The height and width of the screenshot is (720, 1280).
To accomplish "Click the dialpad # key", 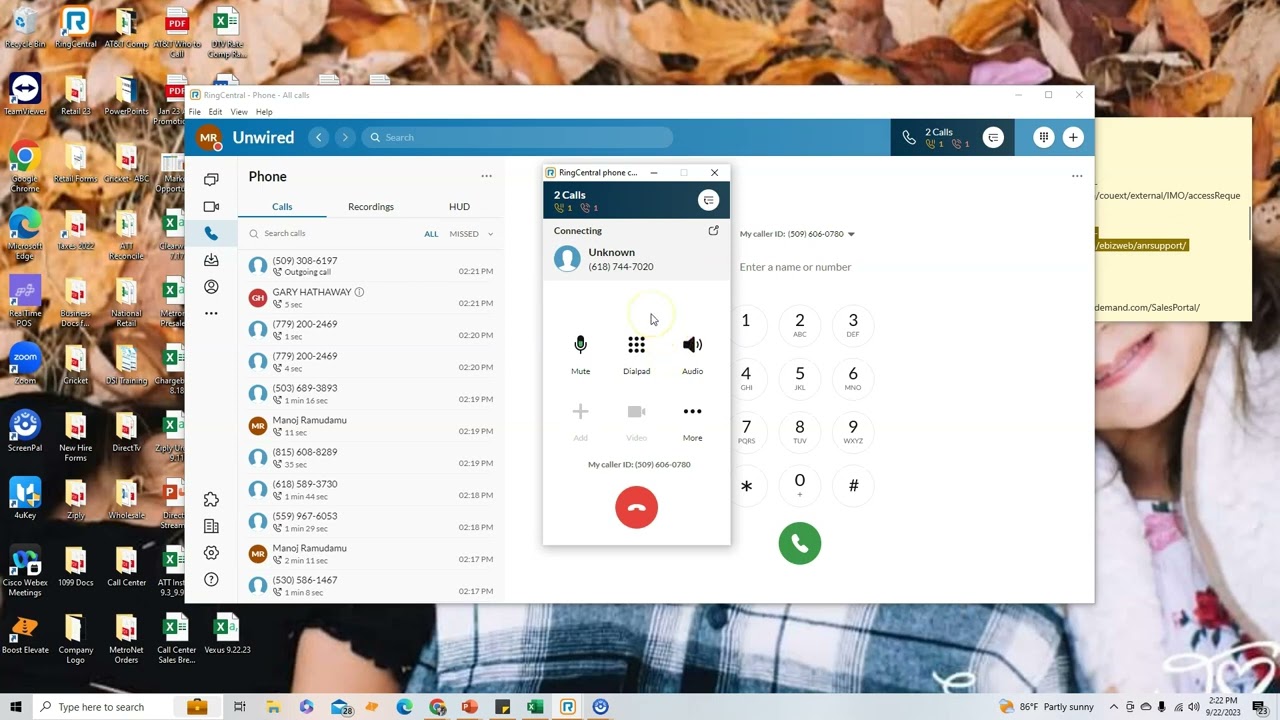I will [853, 485].
